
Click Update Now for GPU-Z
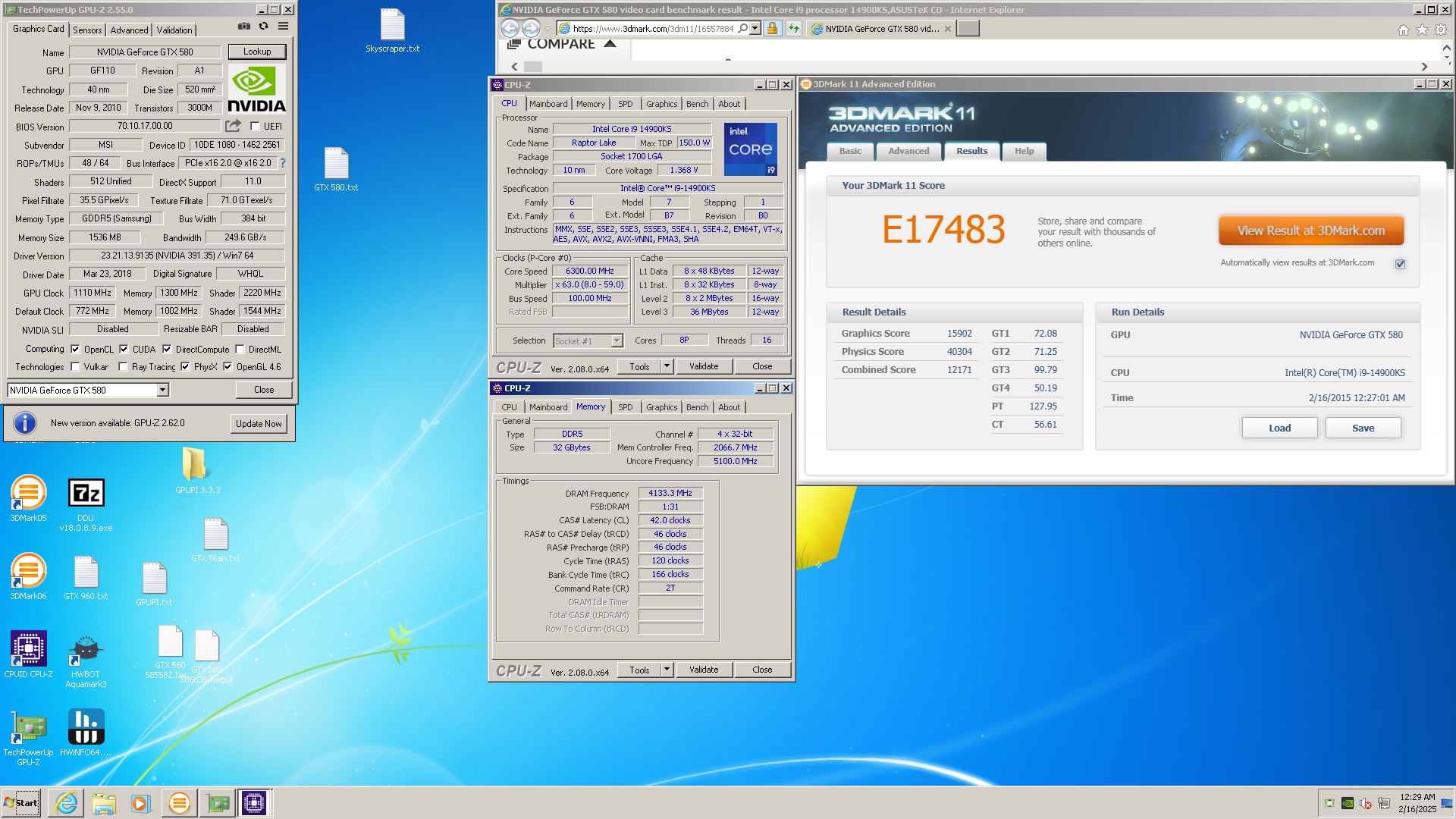(x=259, y=424)
